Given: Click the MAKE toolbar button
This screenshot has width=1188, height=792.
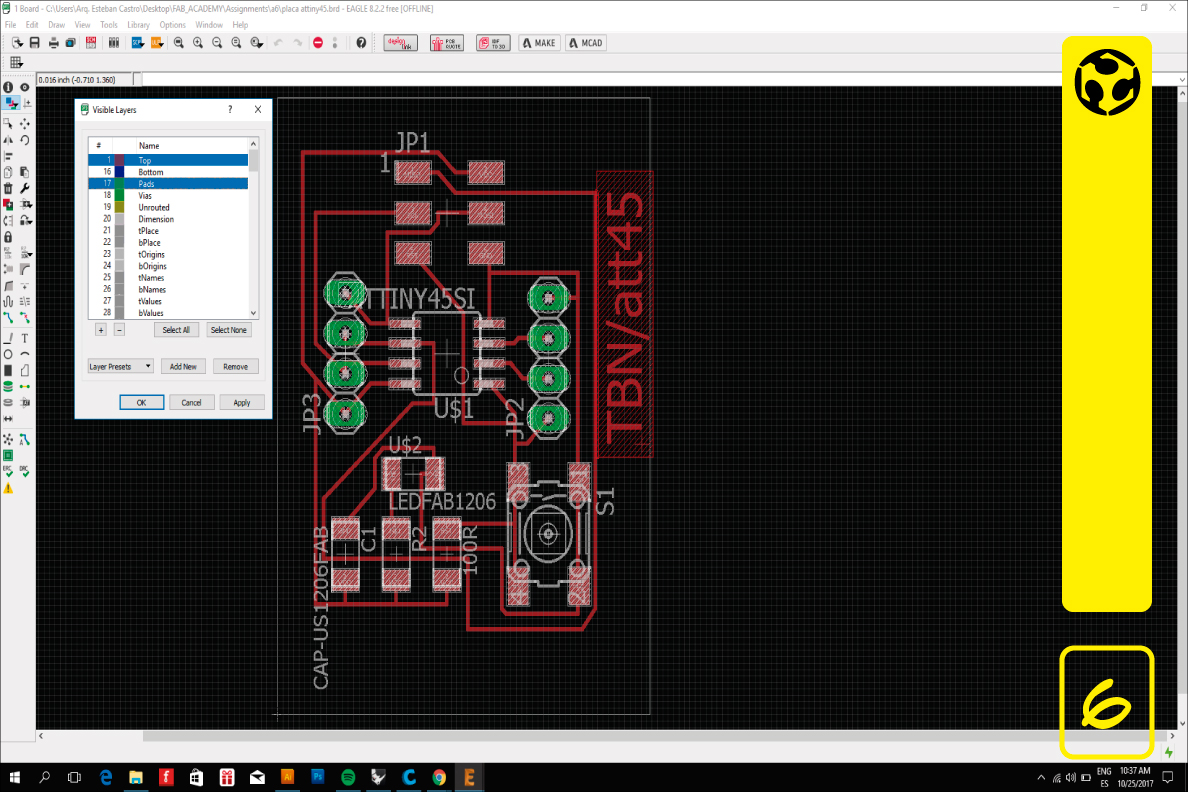Looking at the screenshot, I should [539, 43].
